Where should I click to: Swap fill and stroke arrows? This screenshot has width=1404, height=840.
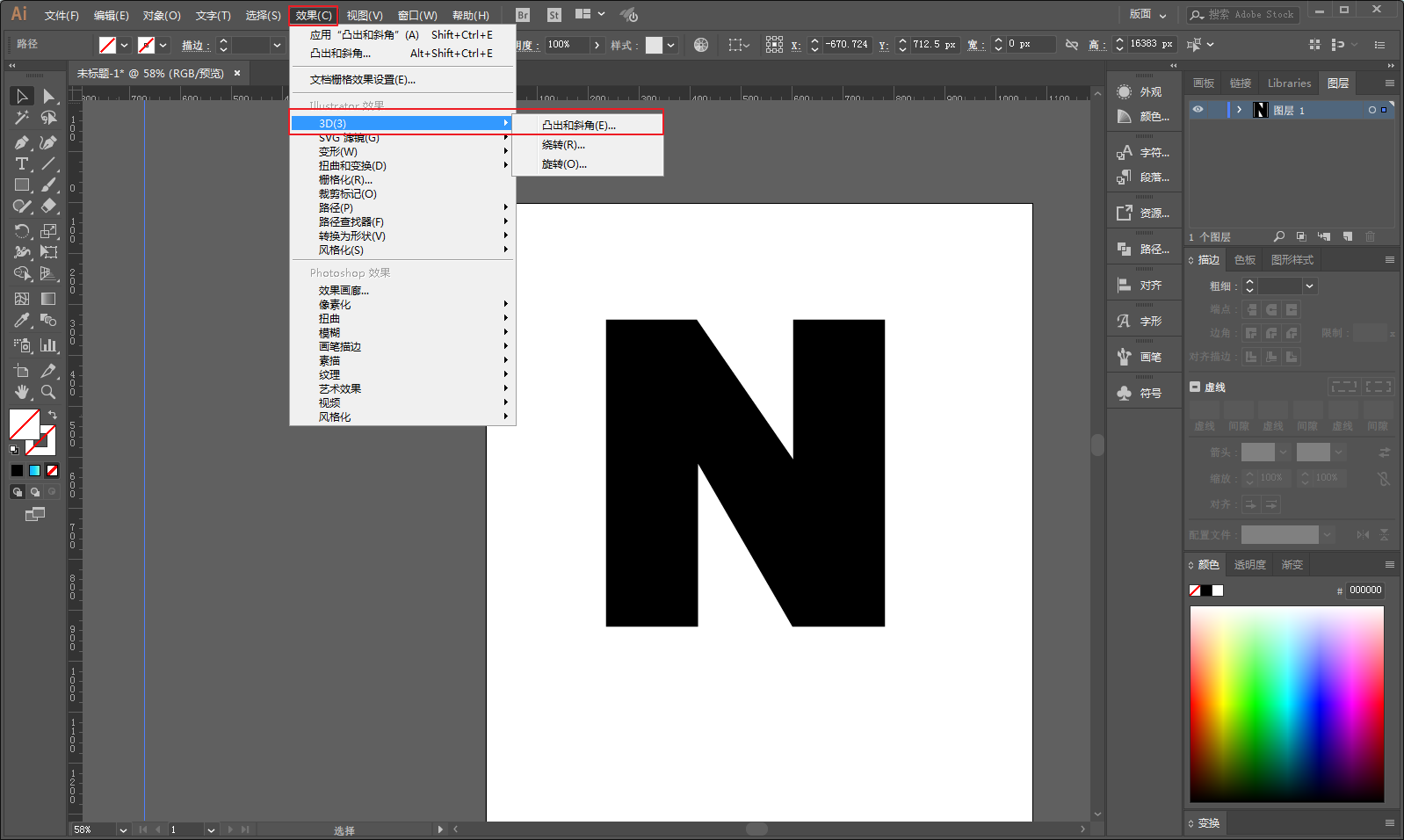point(53,415)
